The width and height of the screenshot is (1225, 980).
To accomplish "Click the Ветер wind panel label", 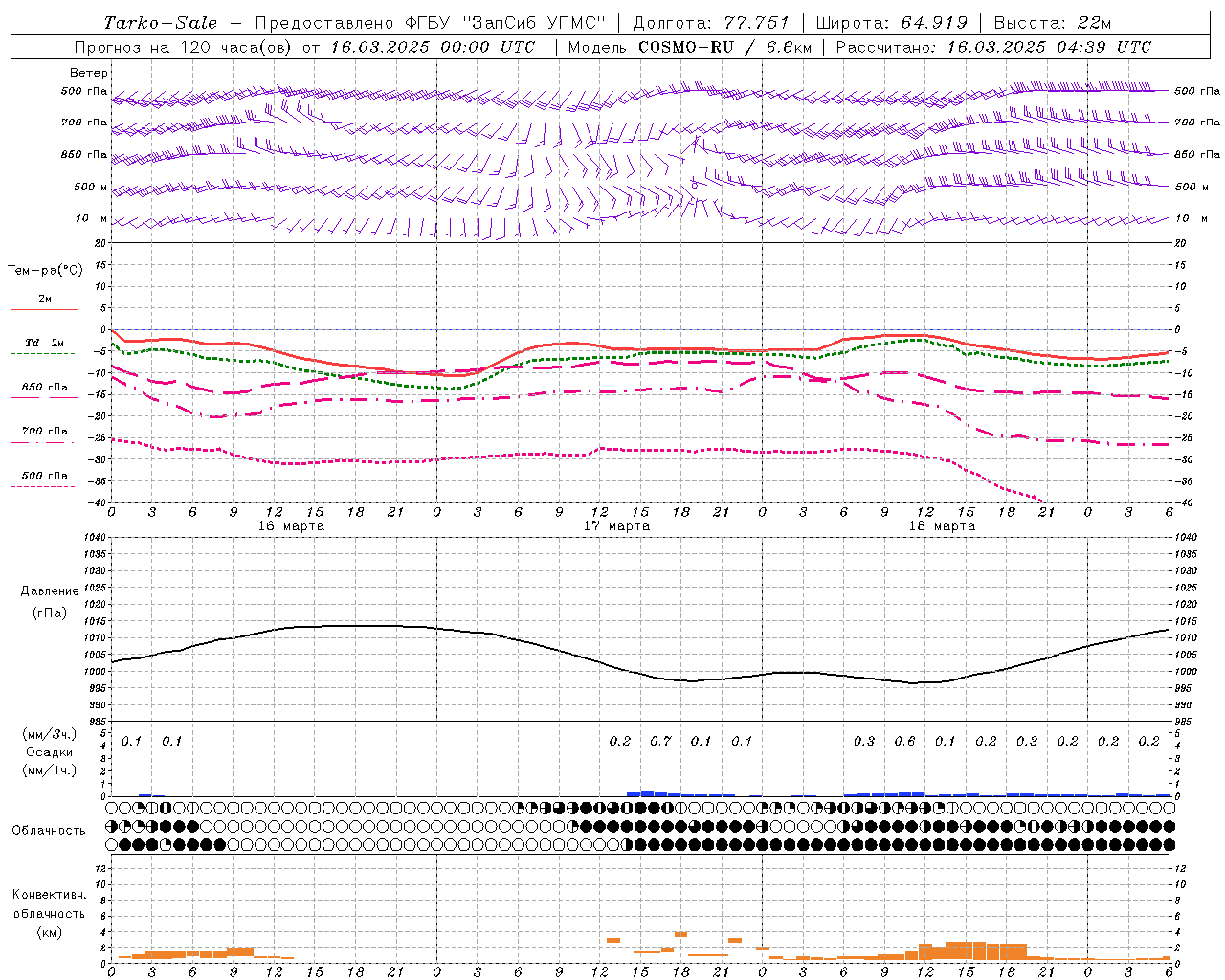I will tap(89, 73).
